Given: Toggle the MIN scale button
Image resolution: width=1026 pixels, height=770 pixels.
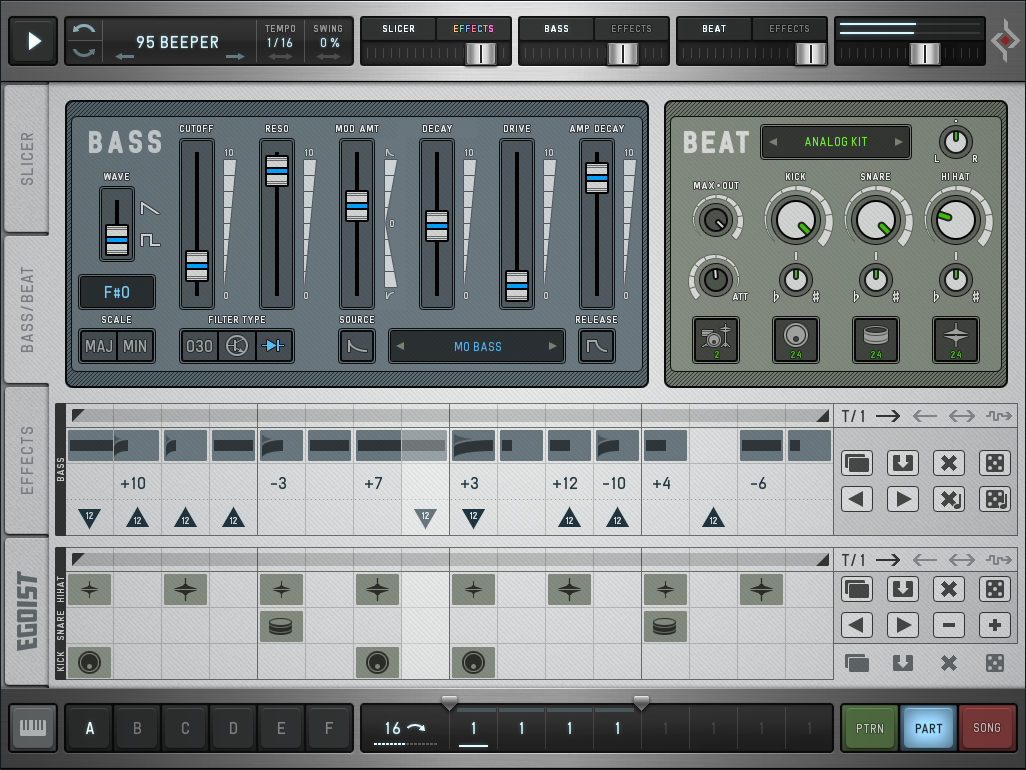Looking at the screenshot, I should pos(135,347).
